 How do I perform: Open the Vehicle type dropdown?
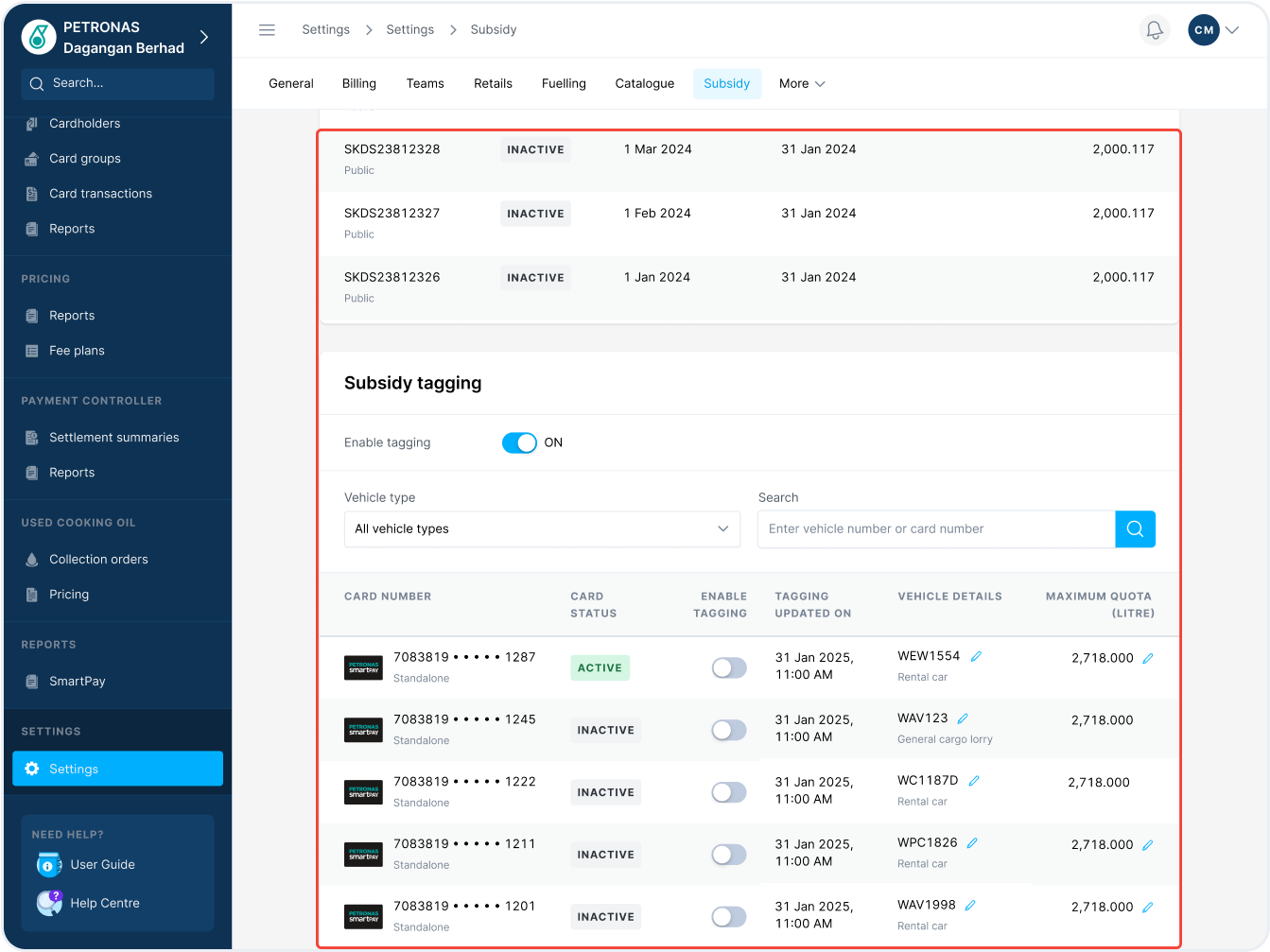tap(542, 529)
